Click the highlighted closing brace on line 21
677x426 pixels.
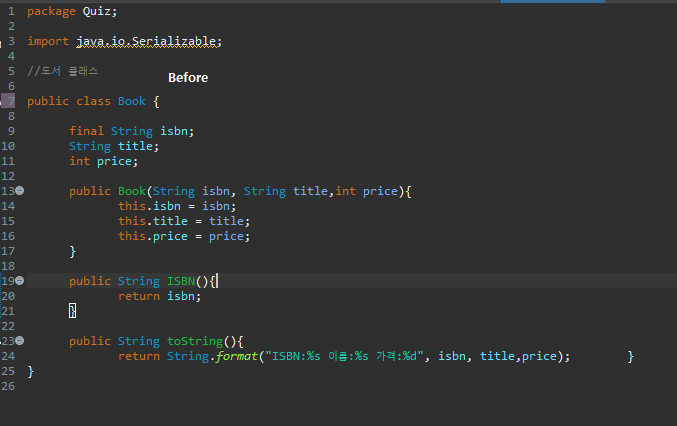pyautogui.click(x=73, y=311)
